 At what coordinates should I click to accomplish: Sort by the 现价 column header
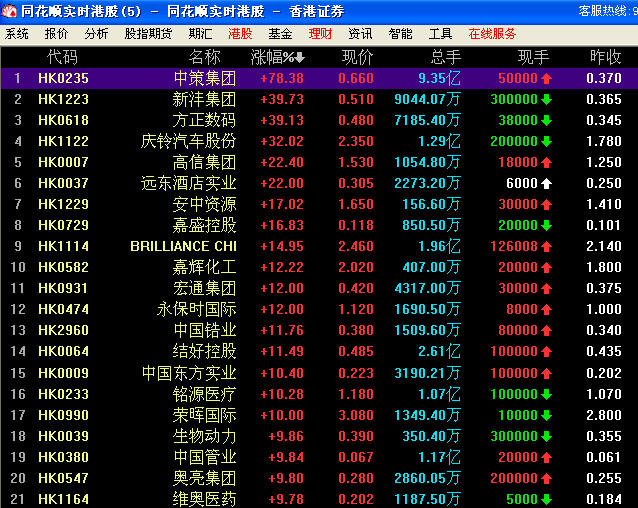click(x=357, y=57)
